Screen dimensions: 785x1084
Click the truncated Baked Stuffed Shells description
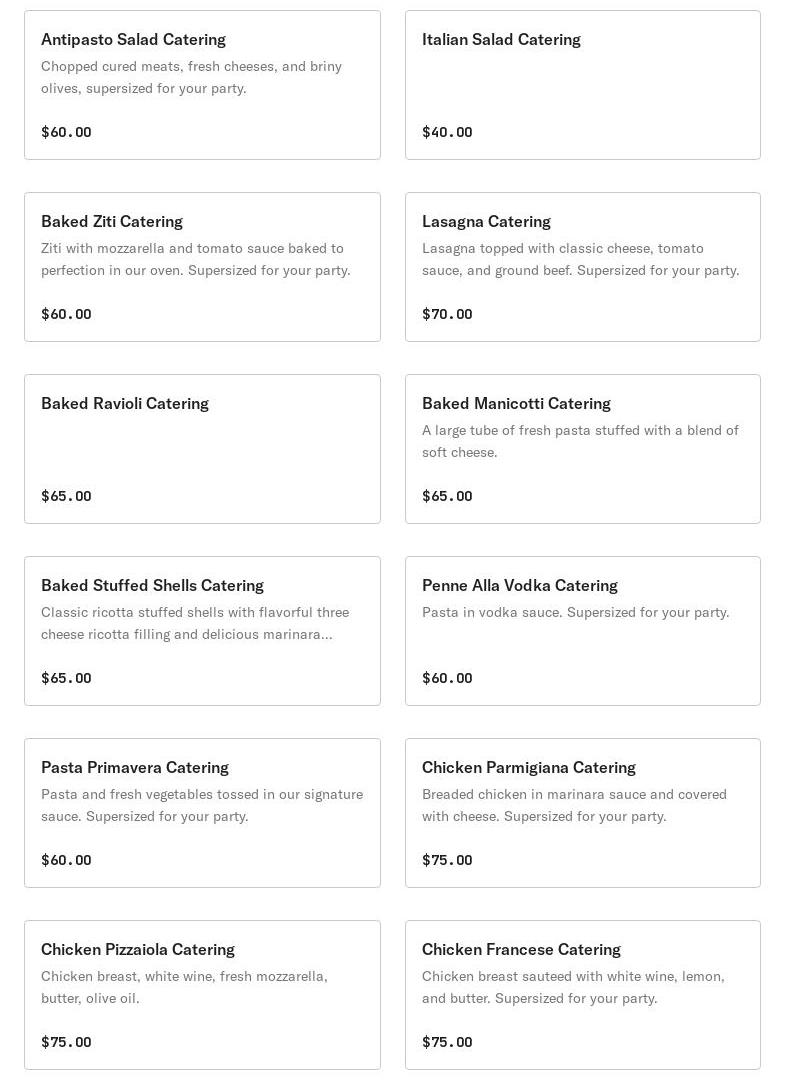pyautogui.click(x=195, y=623)
